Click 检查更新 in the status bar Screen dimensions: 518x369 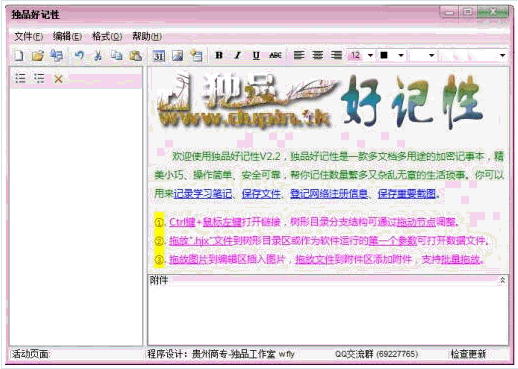pos(468,354)
